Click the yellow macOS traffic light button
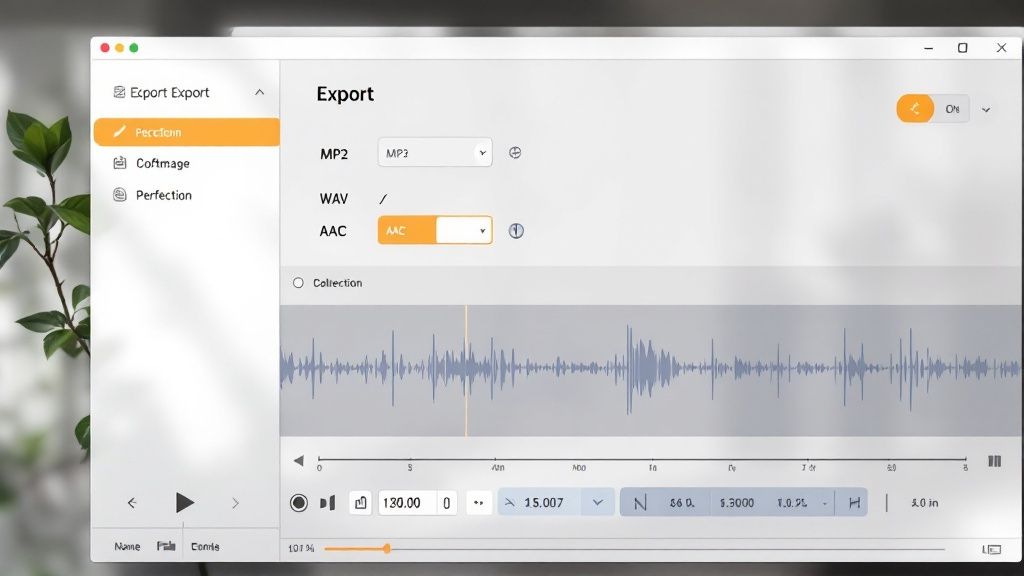The width and height of the screenshot is (1024, 576). 120,48
